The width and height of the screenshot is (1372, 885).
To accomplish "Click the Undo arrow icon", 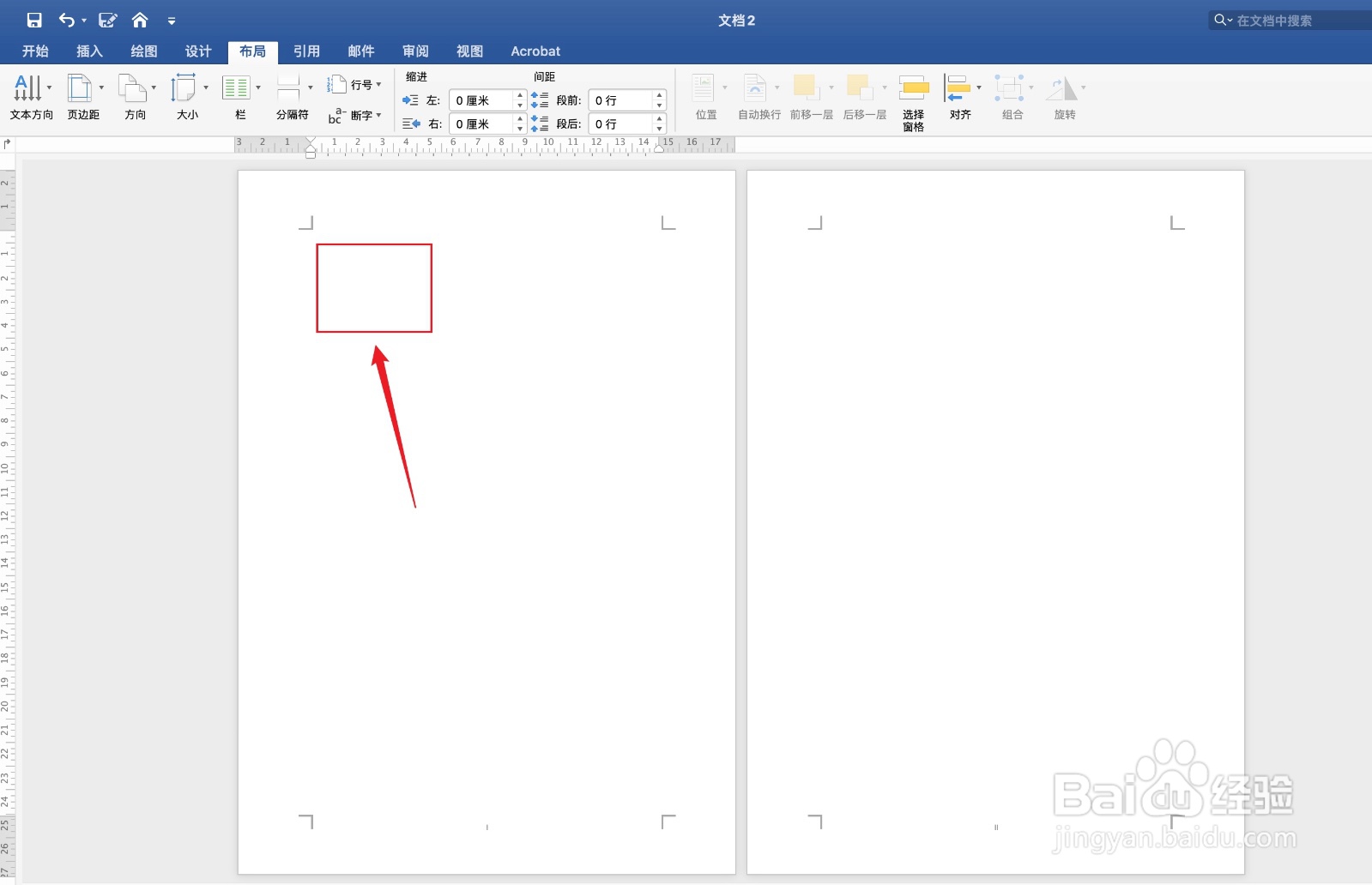I will 66,20.
